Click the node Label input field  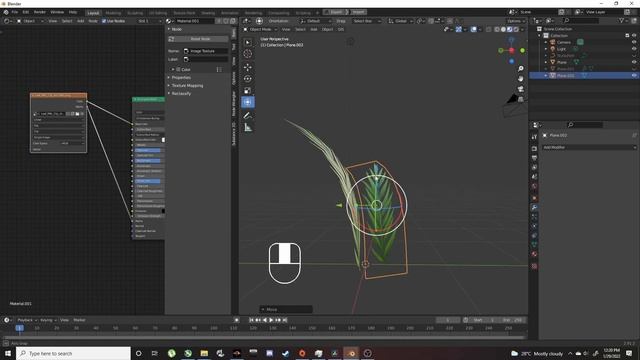click(x=205, y=59)
